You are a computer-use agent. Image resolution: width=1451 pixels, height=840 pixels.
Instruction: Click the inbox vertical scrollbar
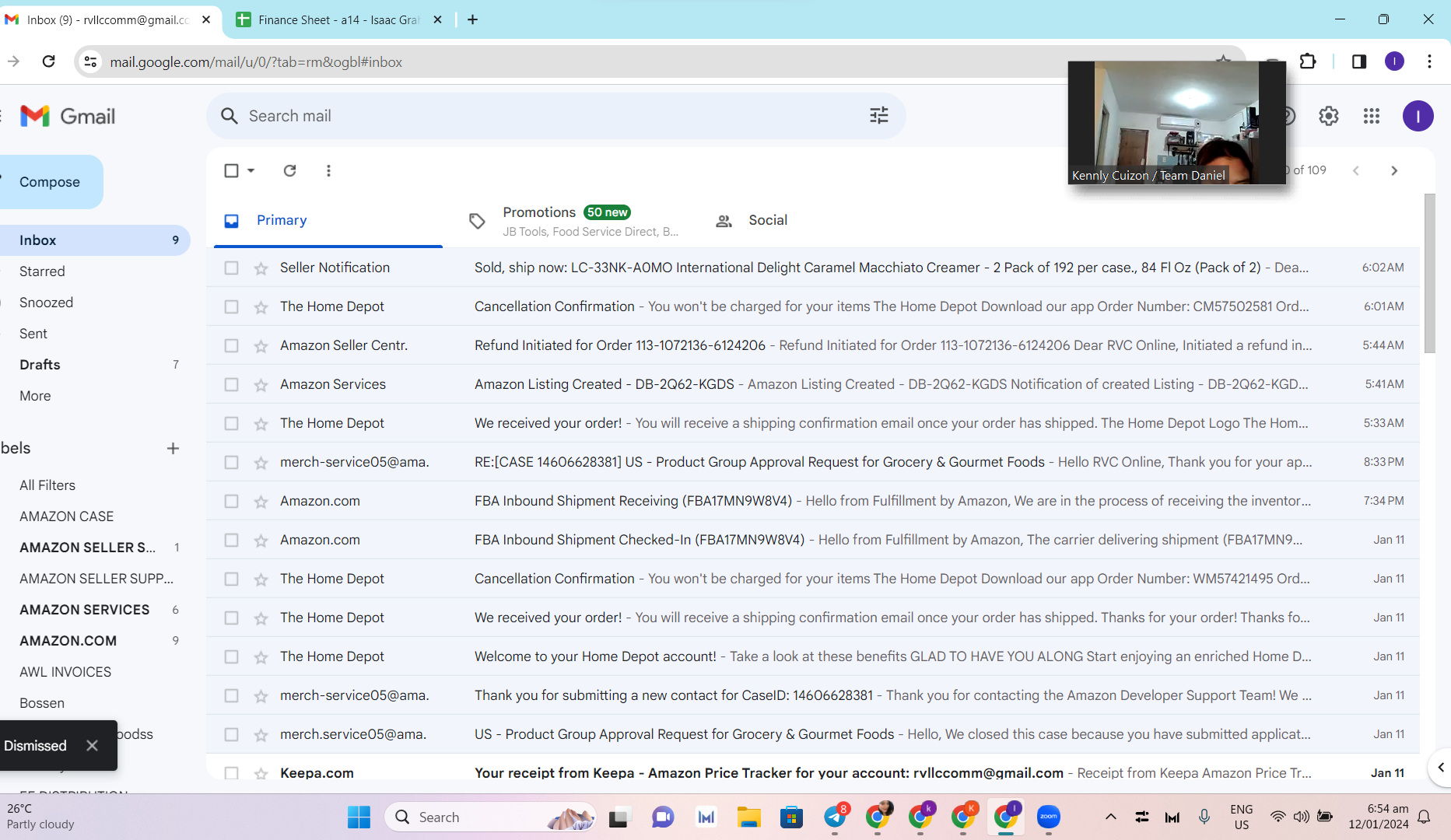click(x=1430, y=272)
